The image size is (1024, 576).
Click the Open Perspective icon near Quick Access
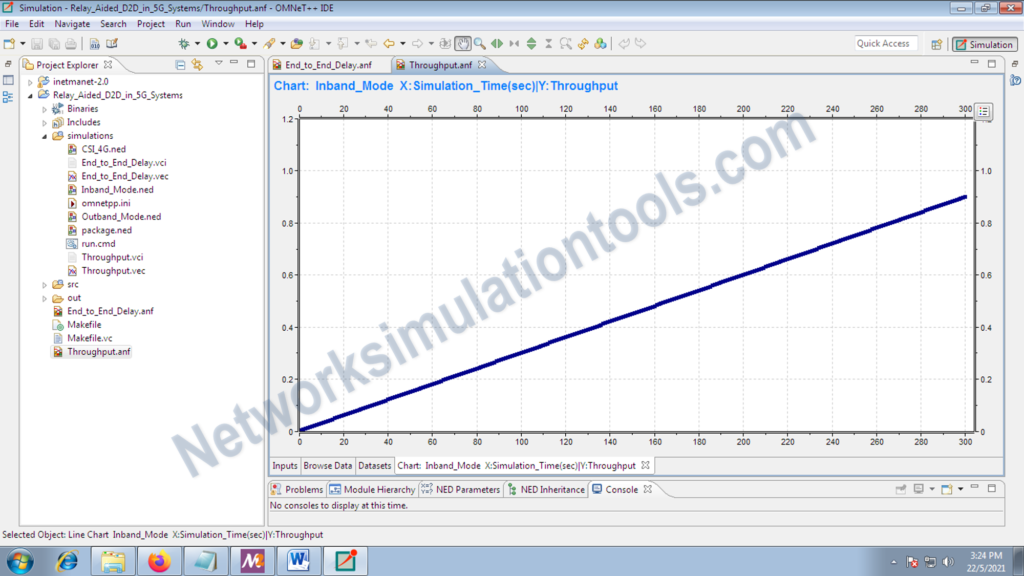click(x=937, y=44)
